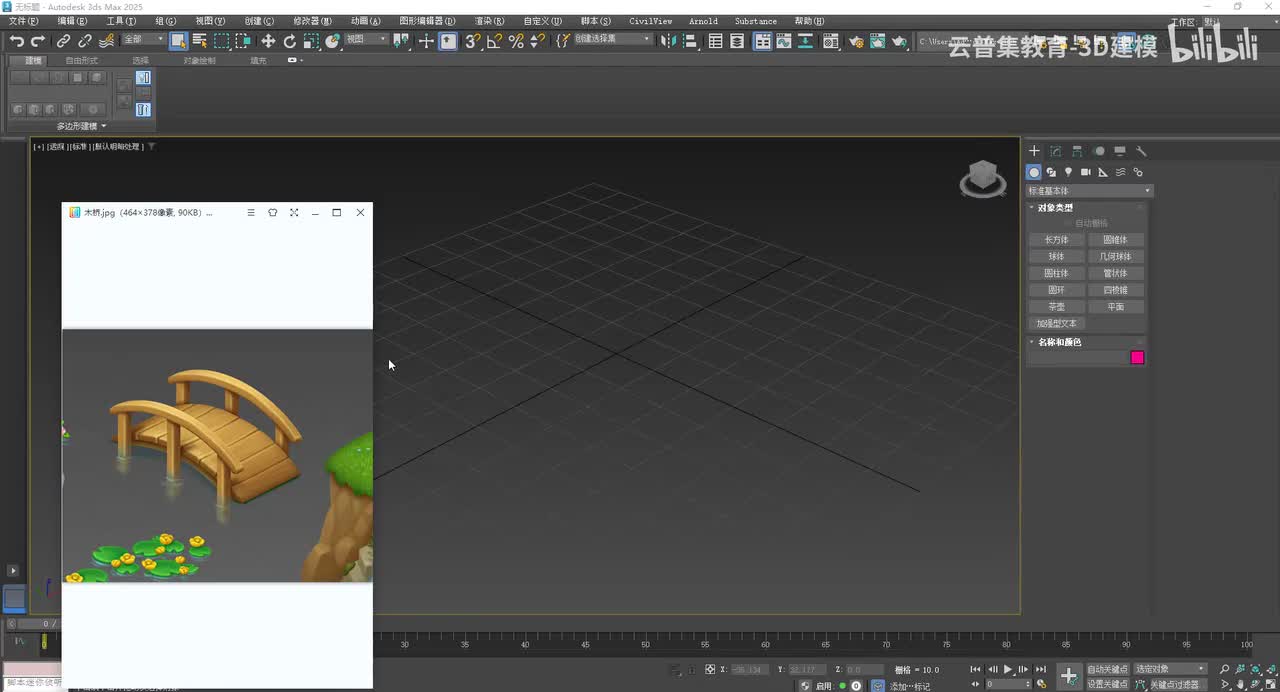Screen dimensions: 1280x692
Task: Open the 渲染 menu in menu bar
Action: (x=488, y=21)
